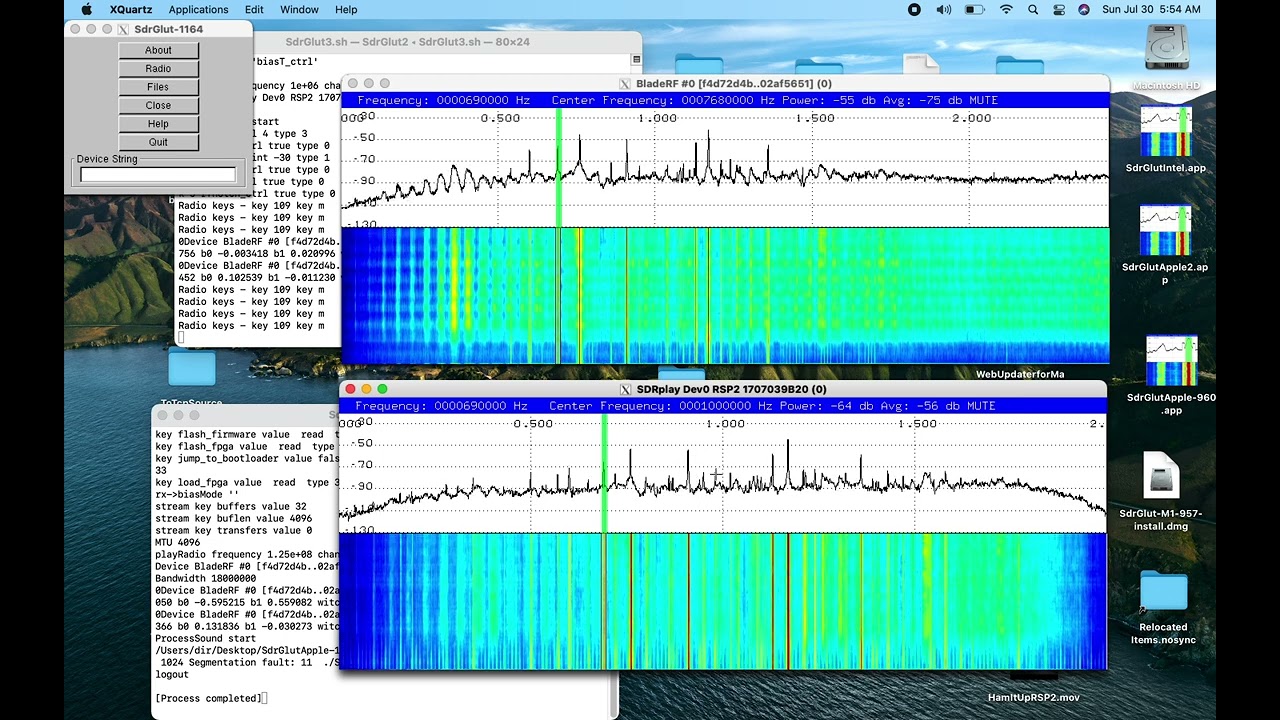This screenshot has height=720, width=1280.
Task: Click '[Process completed]' text in terminal
Action: pyautogui.click(x=208, y=698)
